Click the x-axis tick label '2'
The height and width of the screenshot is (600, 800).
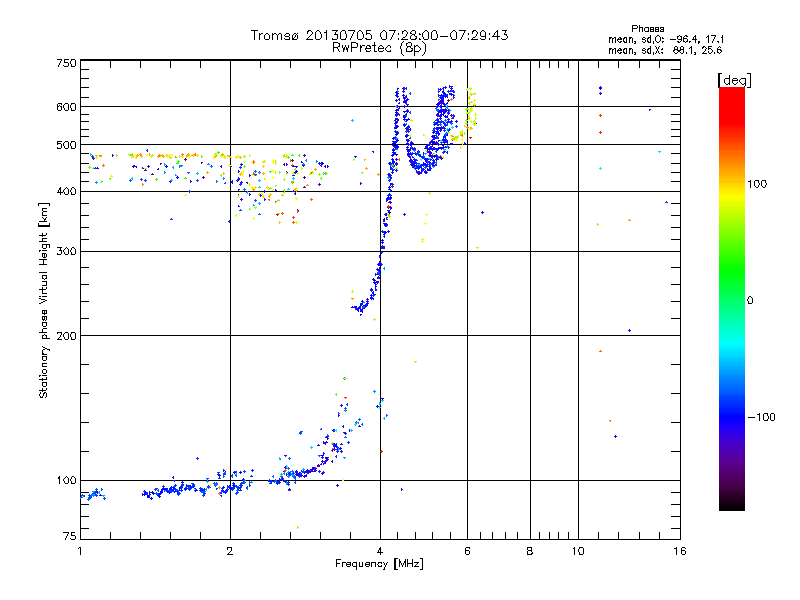pos(230,551)
